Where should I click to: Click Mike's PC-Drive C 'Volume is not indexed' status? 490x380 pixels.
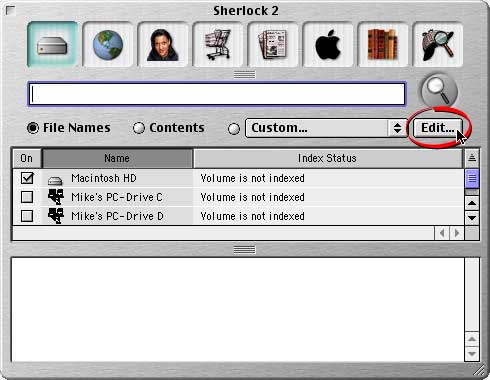click(x=252, y=197)
